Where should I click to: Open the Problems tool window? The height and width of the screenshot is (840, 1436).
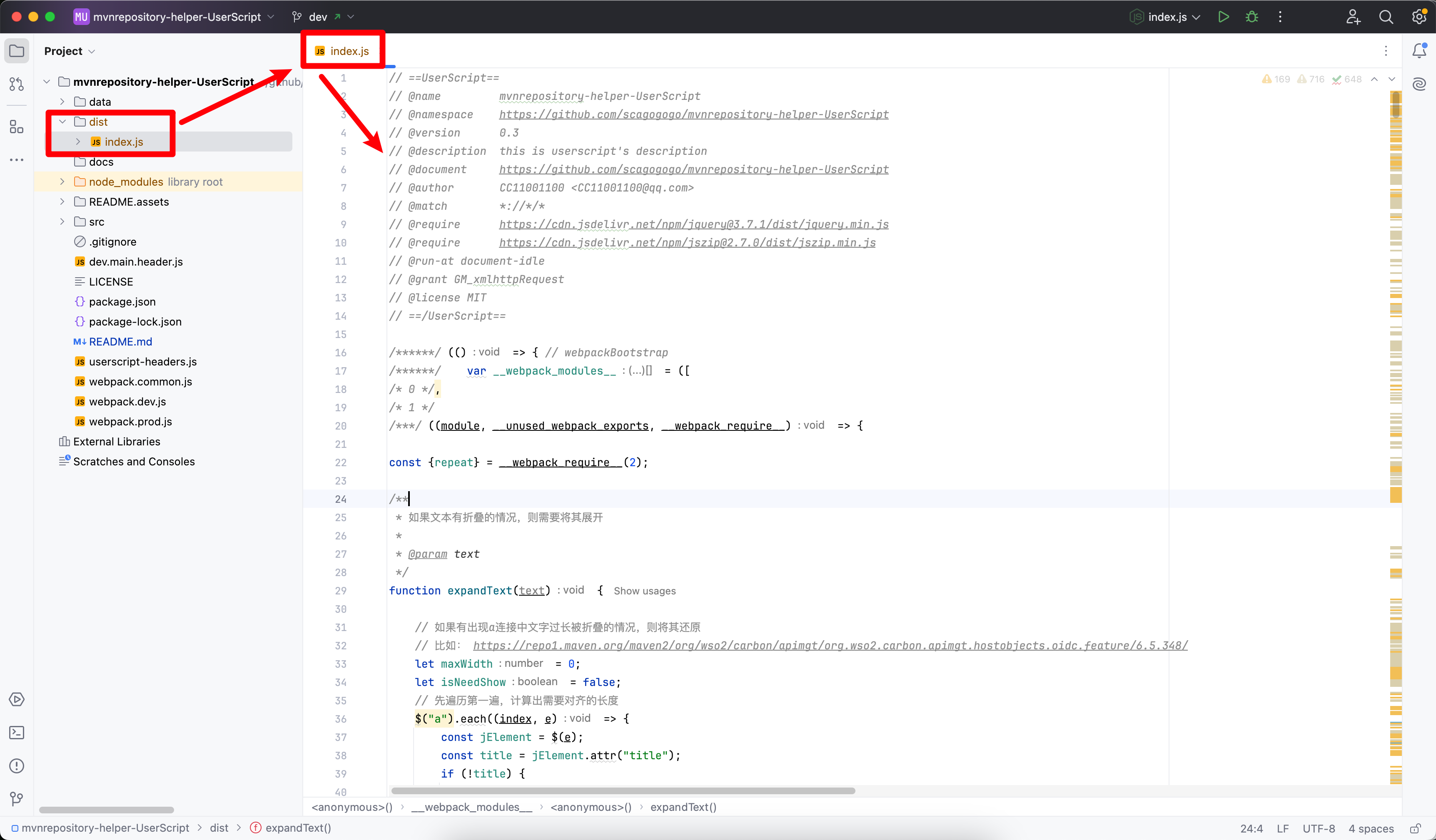click(17, 765)
